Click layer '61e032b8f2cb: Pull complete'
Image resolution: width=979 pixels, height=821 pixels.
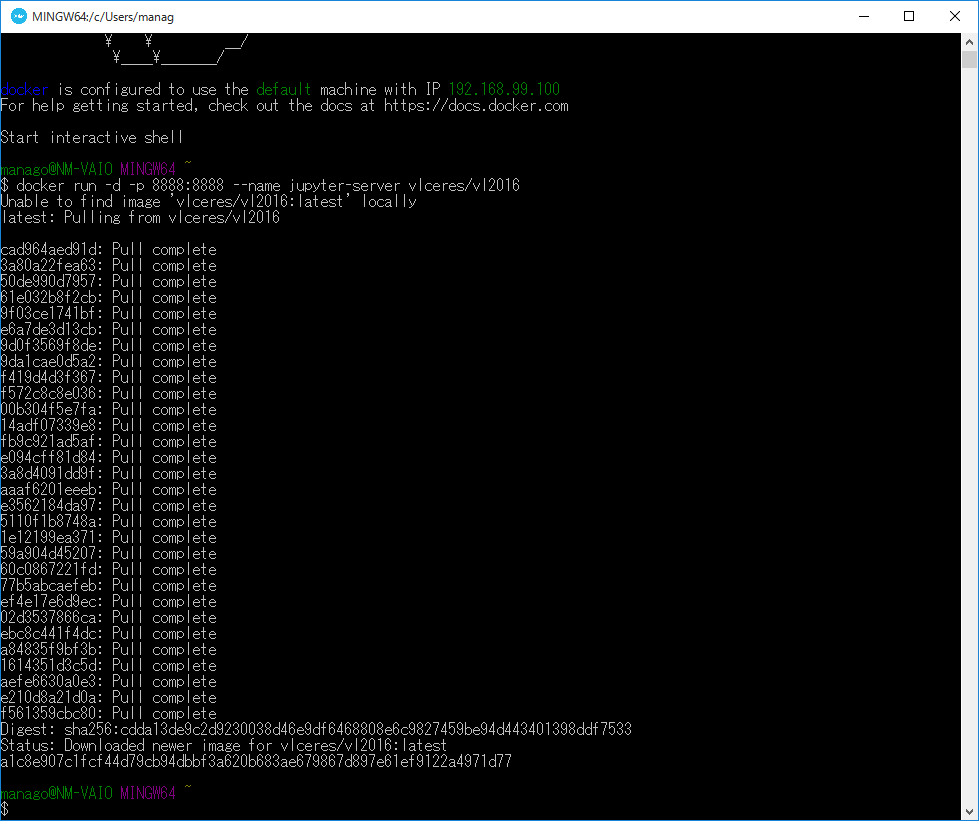click(x=109, y=297)
